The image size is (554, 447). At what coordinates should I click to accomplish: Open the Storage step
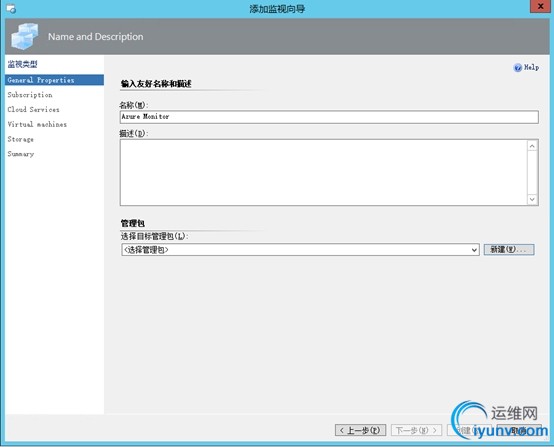click(20, 139)
